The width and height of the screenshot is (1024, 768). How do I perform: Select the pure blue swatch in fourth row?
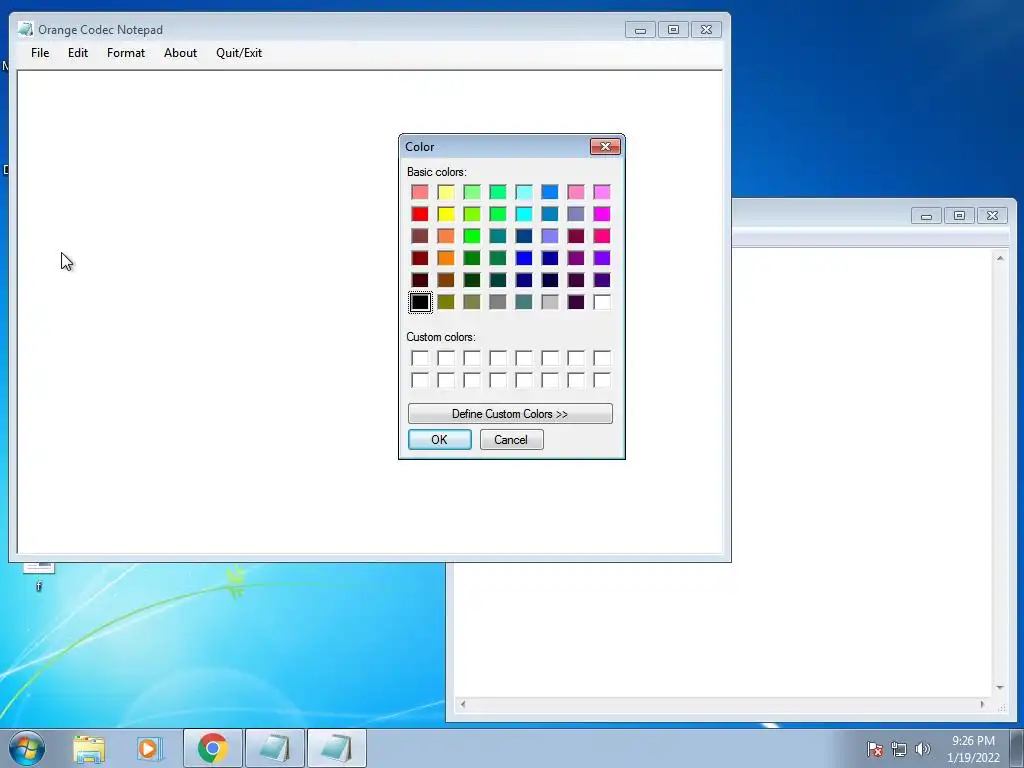click(x=524, y=258)
